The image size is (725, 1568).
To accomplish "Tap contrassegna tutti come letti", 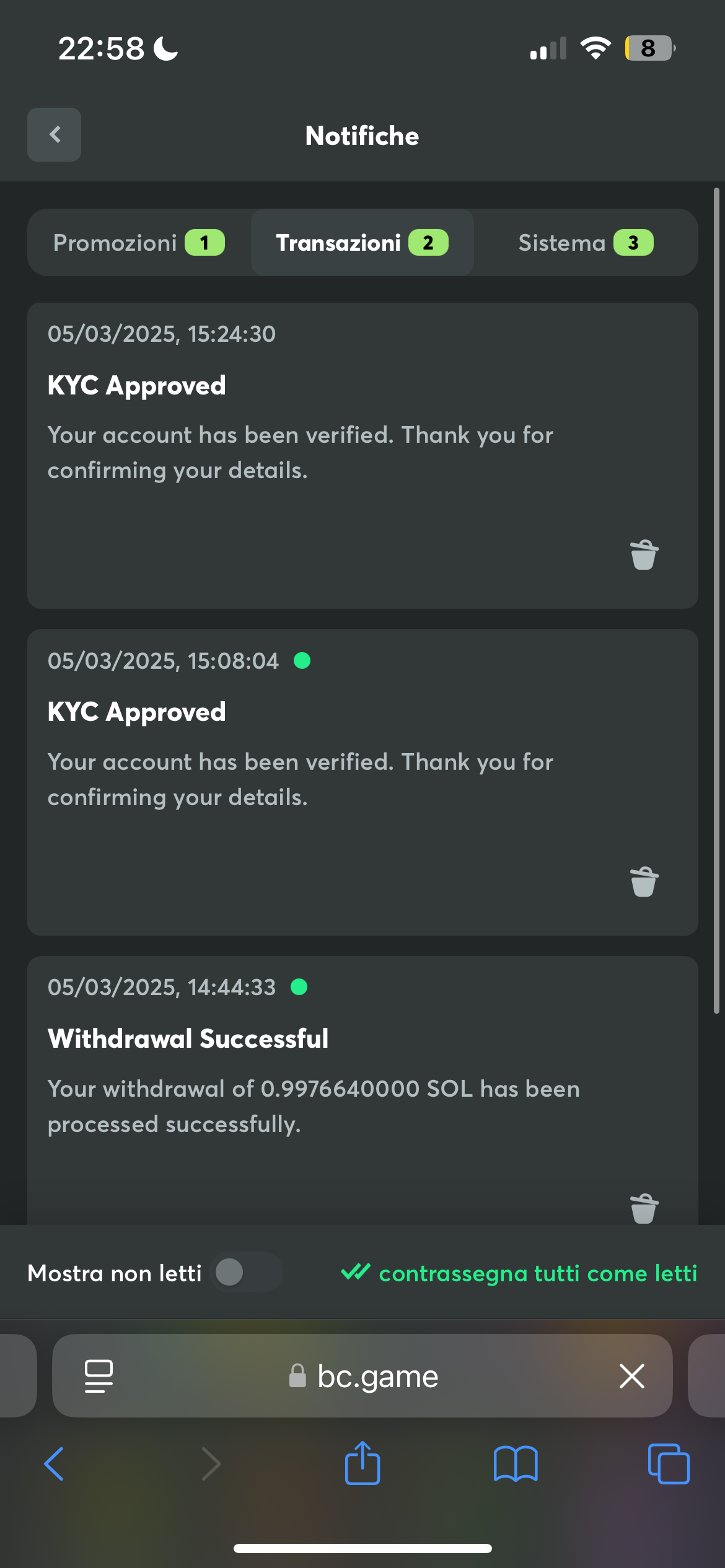I will click(519, 1273).
